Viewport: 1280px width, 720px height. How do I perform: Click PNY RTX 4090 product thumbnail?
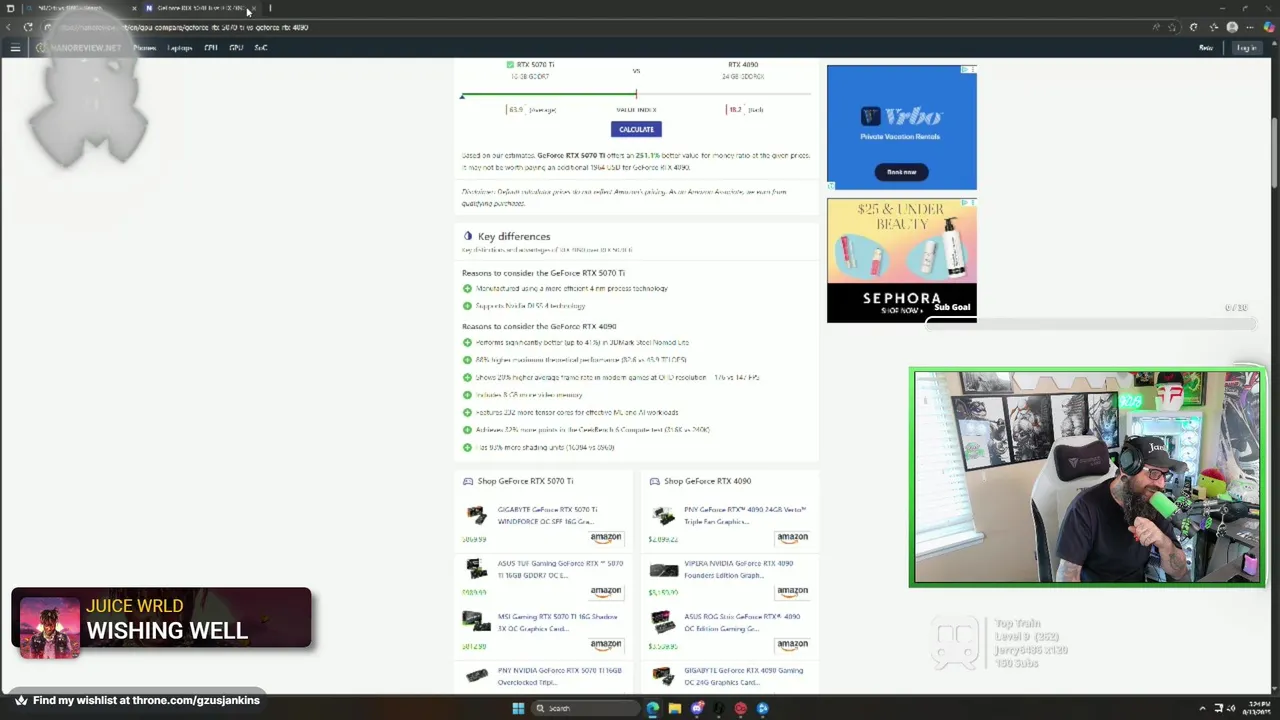tap(664, 515)
